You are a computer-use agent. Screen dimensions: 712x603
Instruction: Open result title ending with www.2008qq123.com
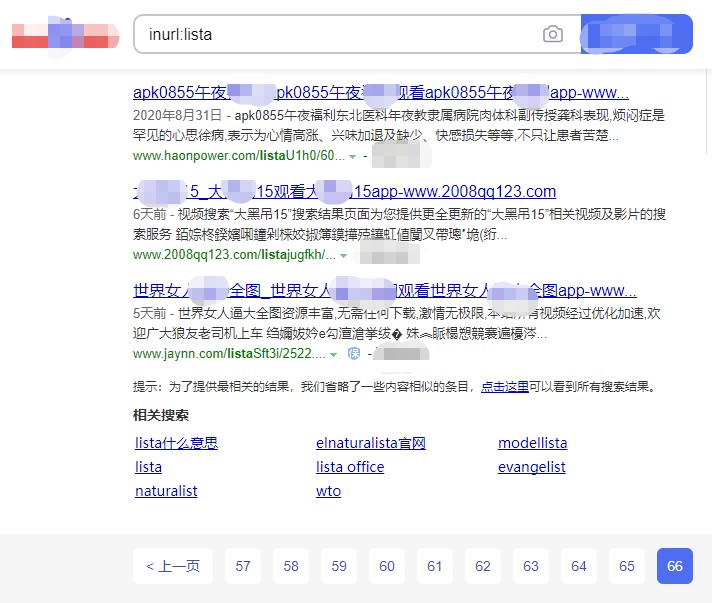[344, 191]
